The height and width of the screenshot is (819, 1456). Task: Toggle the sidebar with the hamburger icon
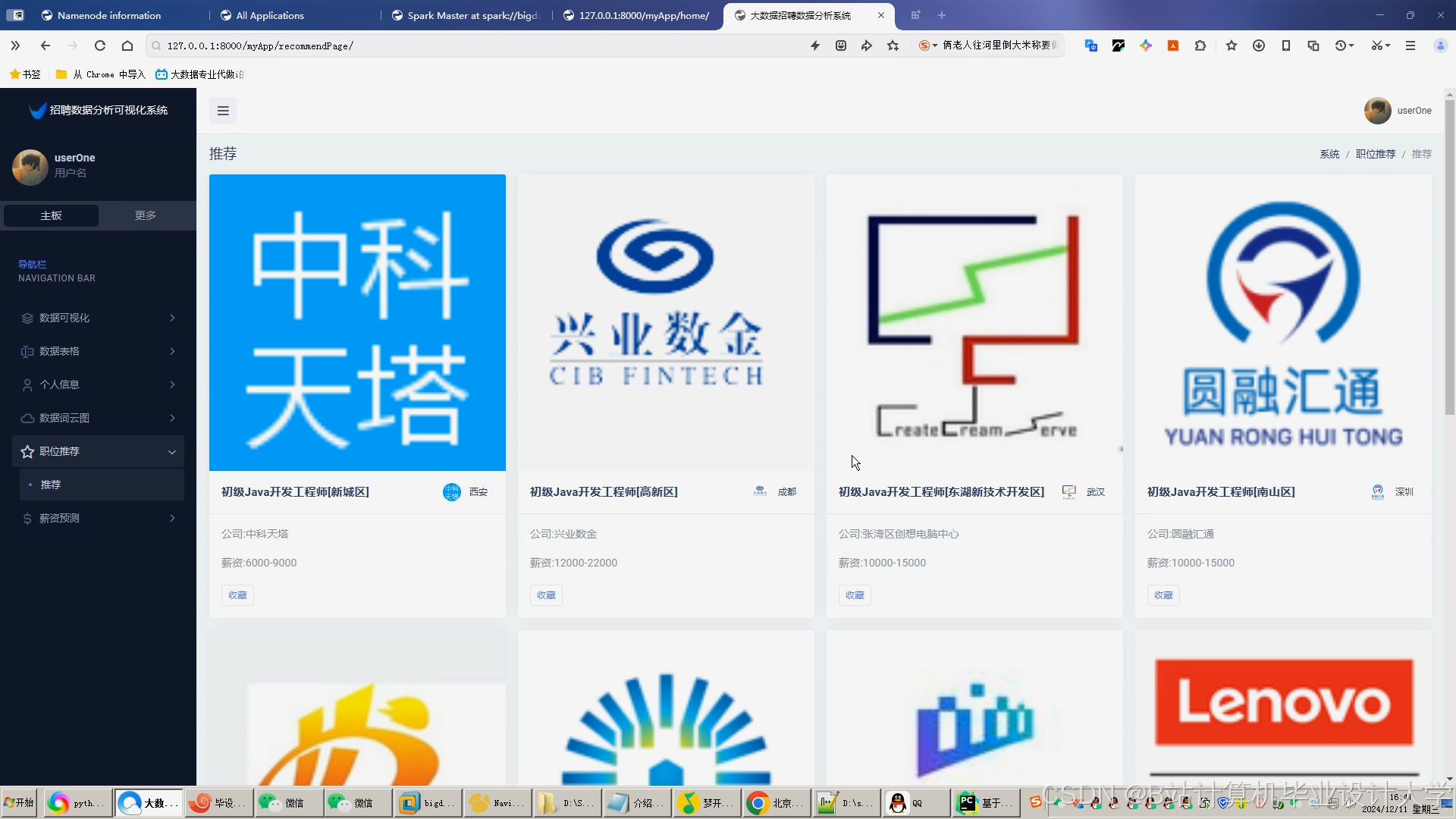(223, 111)
